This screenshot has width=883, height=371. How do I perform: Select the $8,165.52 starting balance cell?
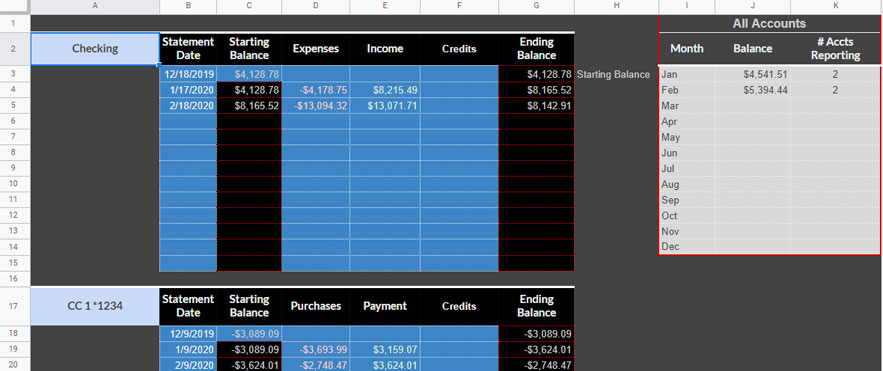pyautogui.click(x=249, y=106)
